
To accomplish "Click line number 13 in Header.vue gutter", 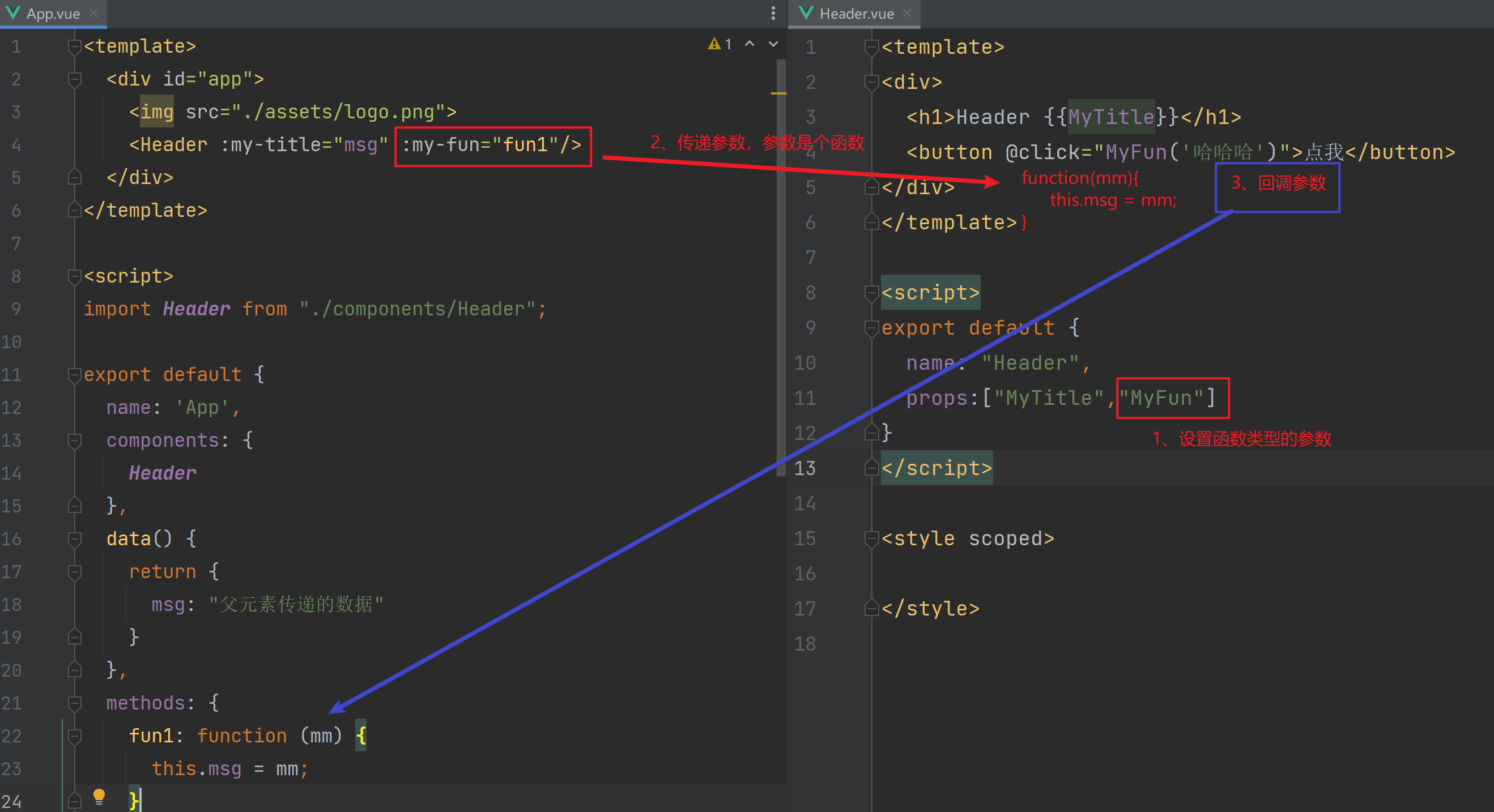I will coord(805,468).
